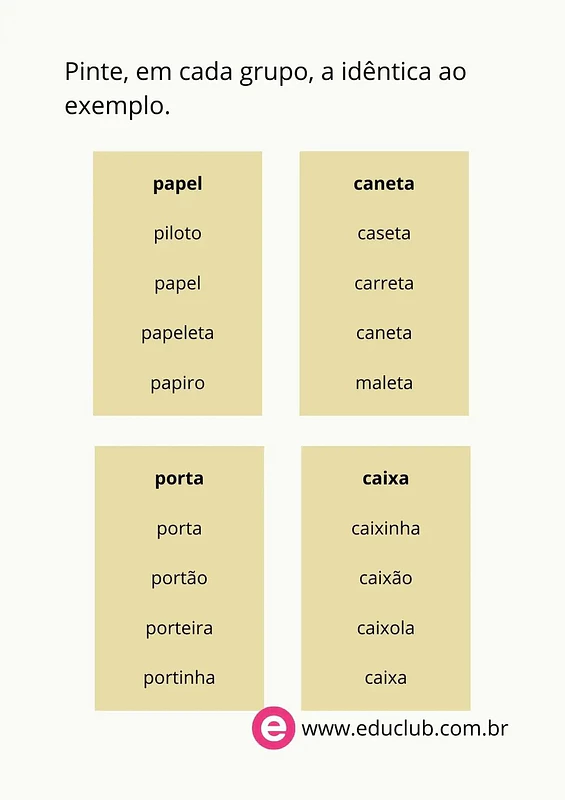Screen dimensions: 565x800
Task: Select the word caixão
Action: tap(386, 578)
